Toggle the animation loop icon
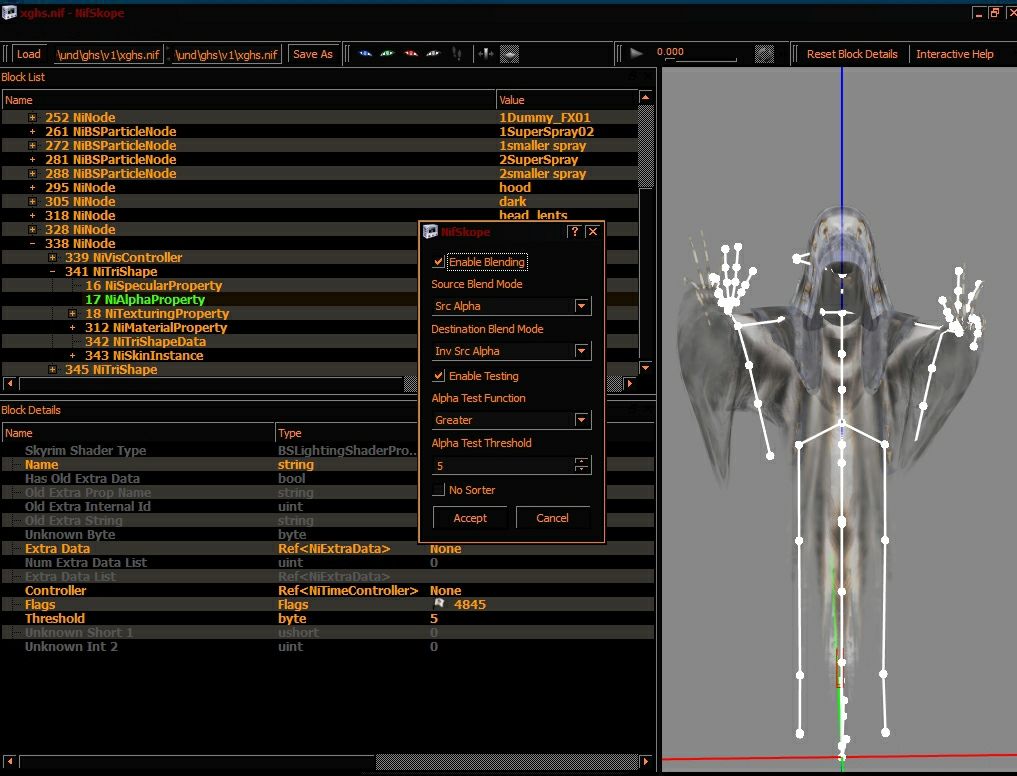1017x776 pixels. [764, 54]
